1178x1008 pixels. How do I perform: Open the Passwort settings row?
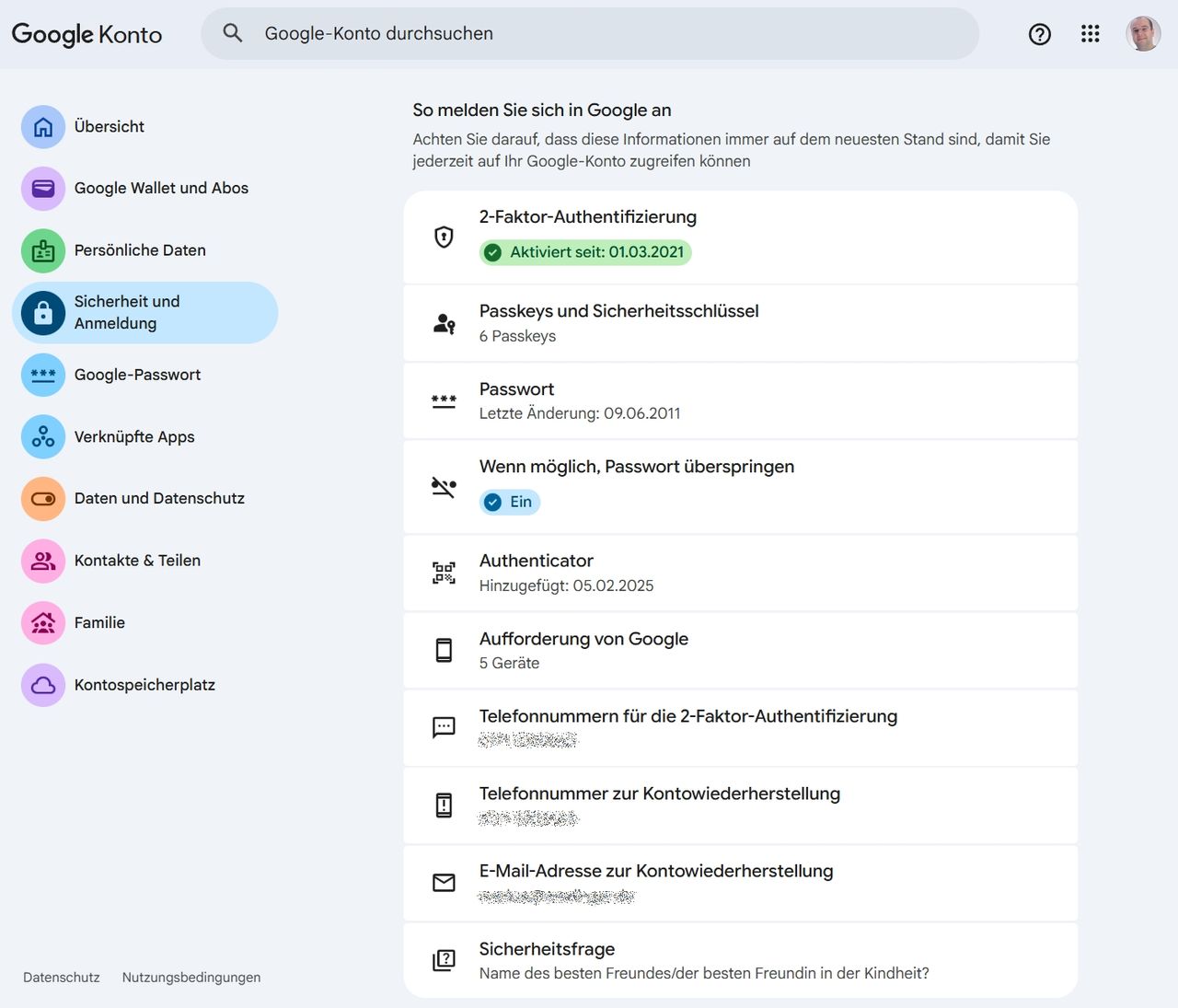(740, 400)
